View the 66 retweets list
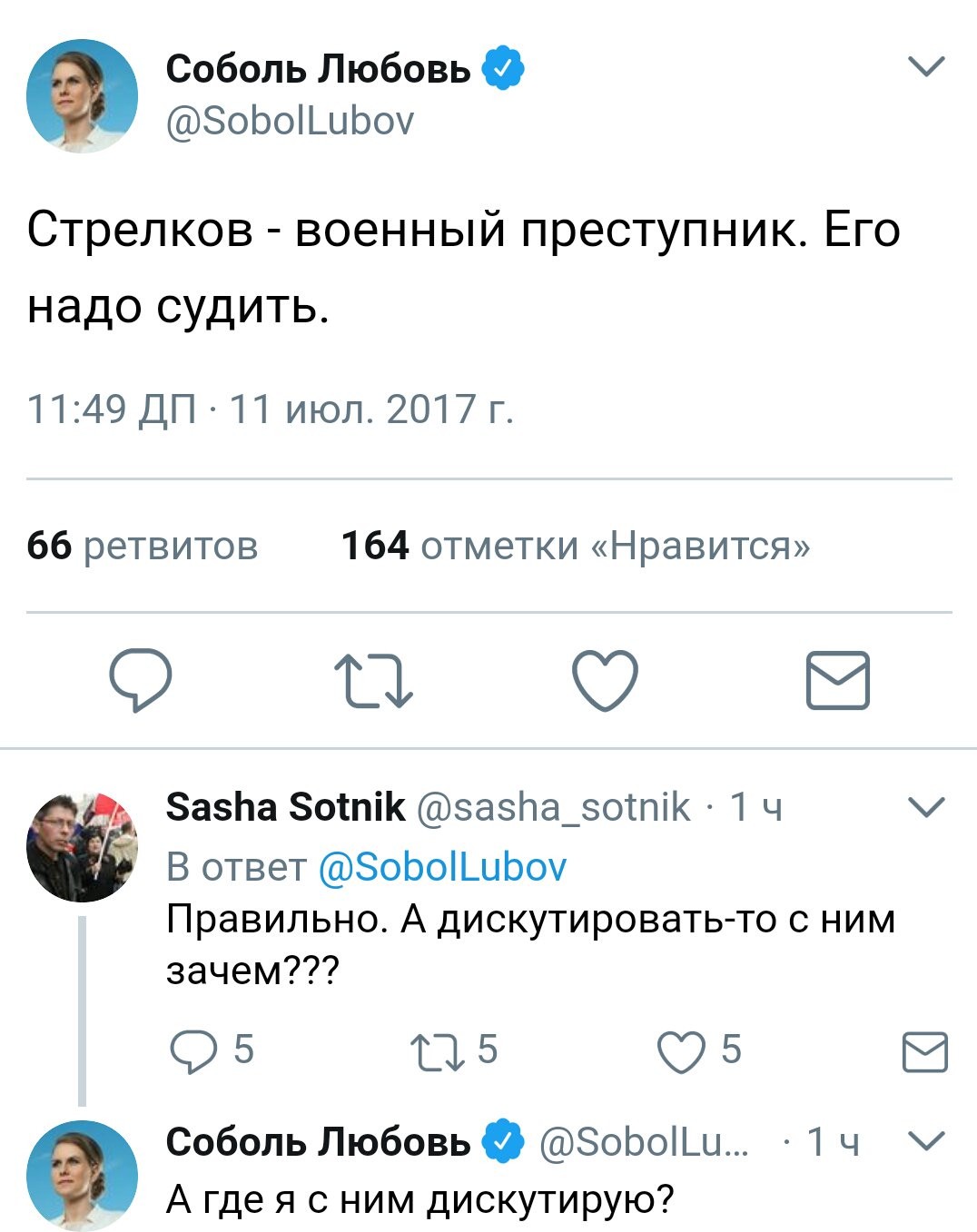Screen dimensions: 977x1232 [143, 546]
